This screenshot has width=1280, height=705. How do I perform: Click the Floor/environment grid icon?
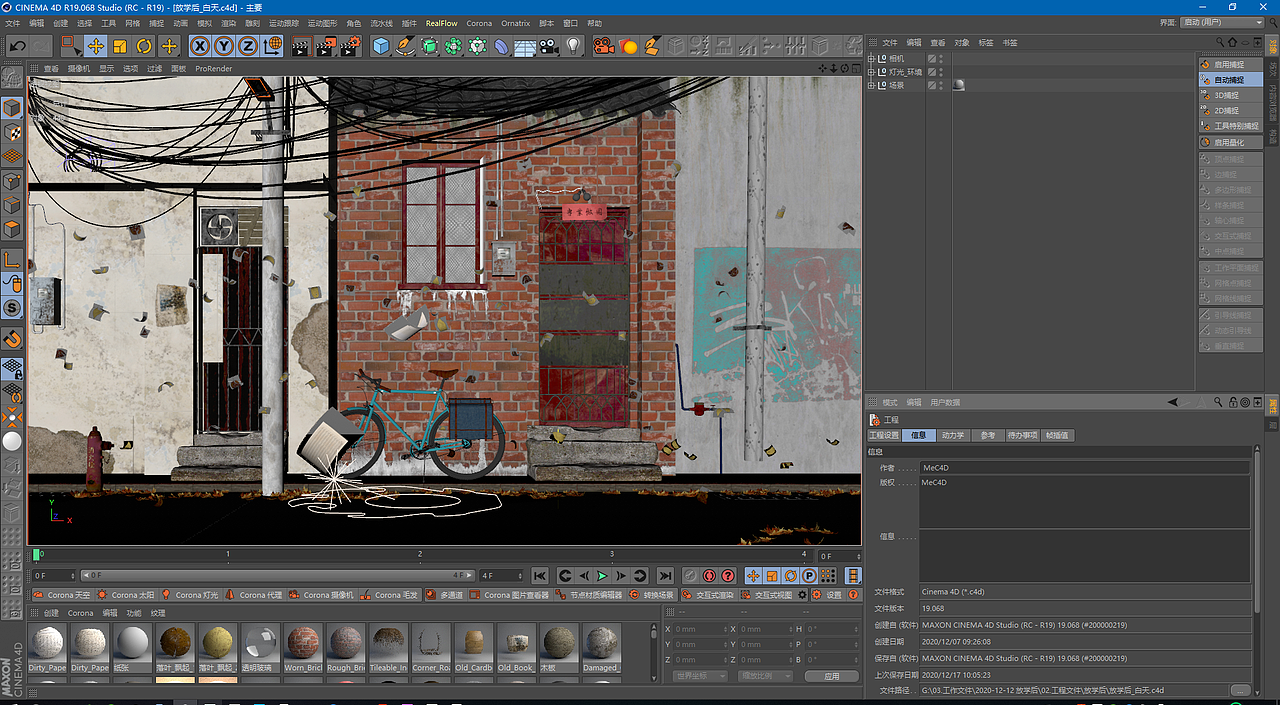[x=525, y=46]
